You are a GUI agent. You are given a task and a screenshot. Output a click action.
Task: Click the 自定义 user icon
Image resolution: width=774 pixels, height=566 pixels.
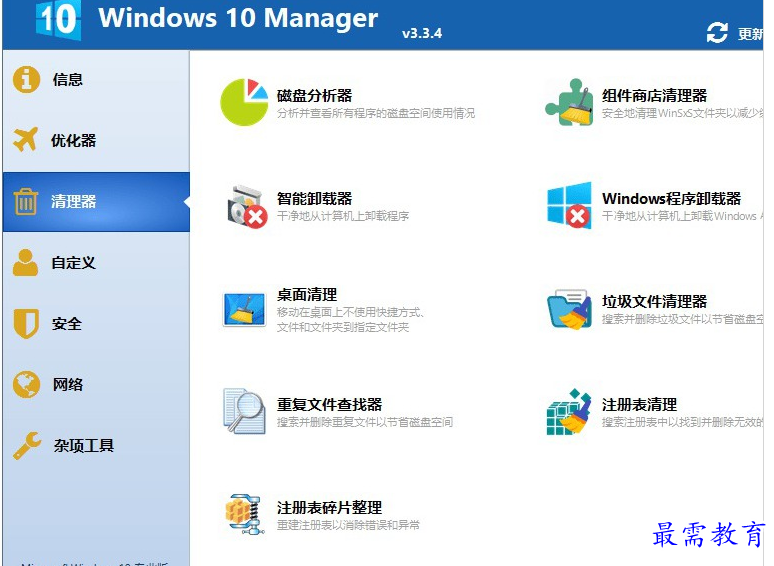point(26,263)
